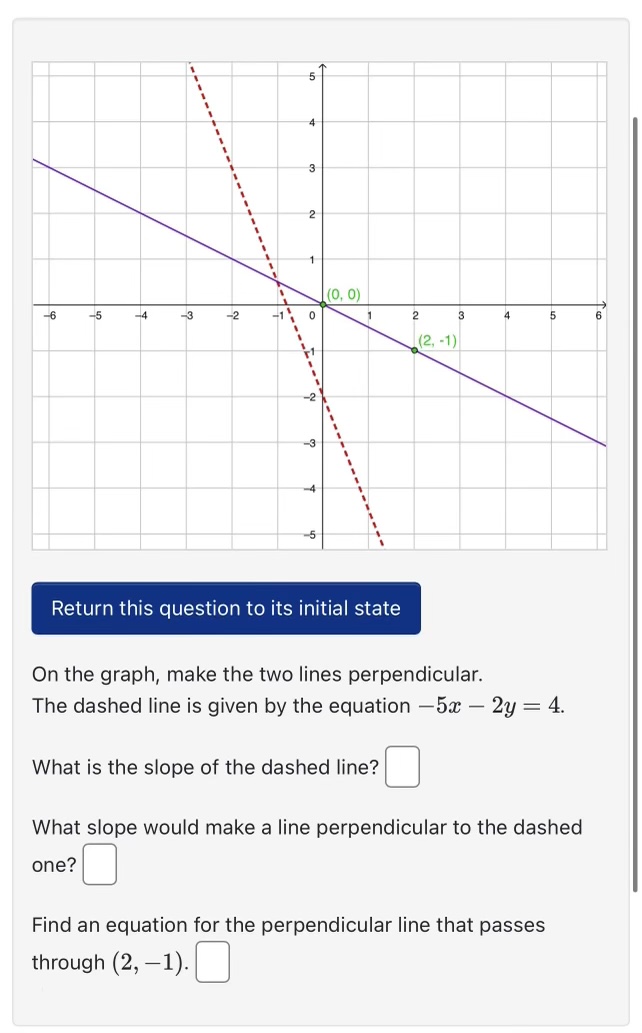
Task: Click the number -6 on the x-axis
Action: click(49, 315)
